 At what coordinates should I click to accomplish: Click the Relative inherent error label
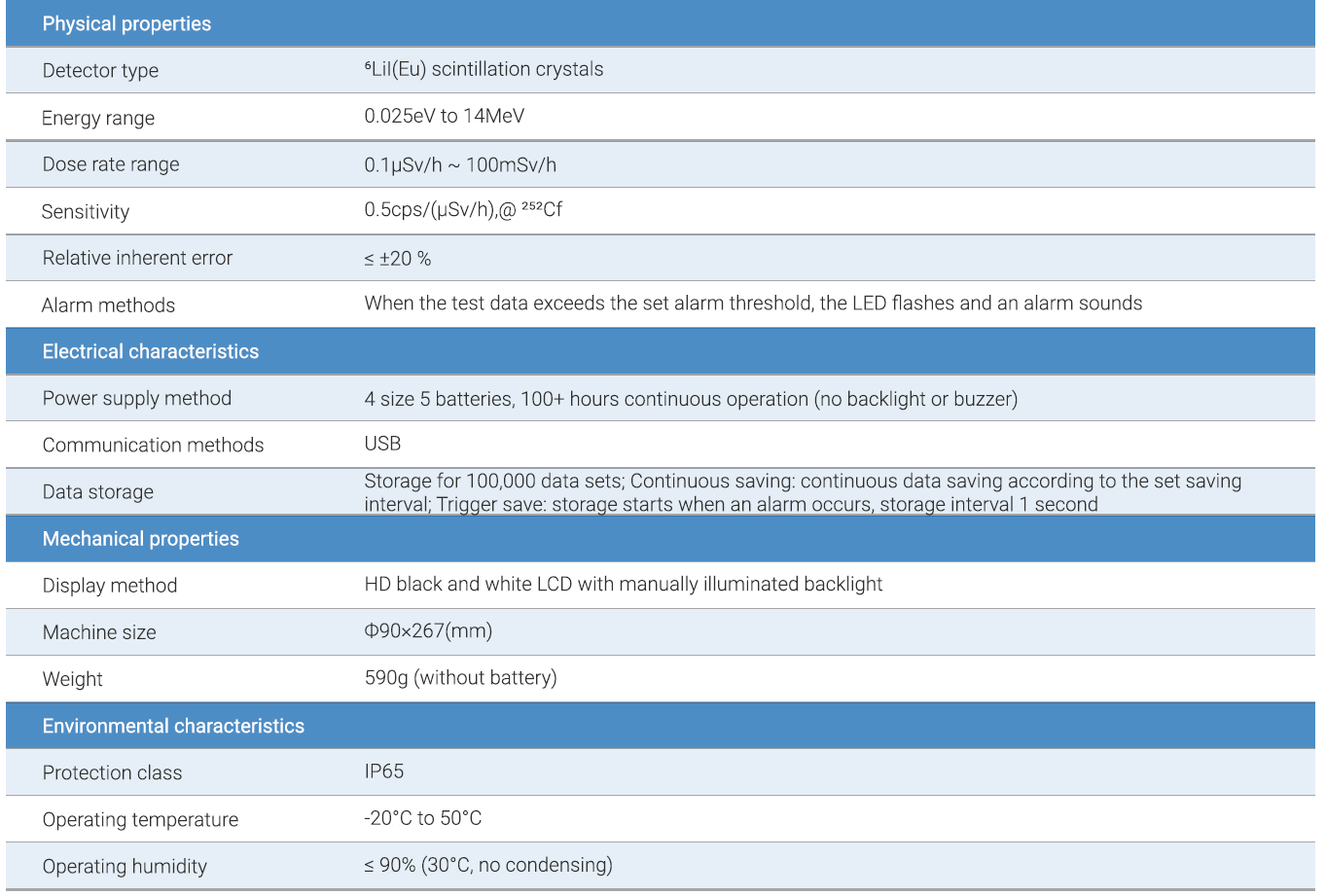pos(137,259)
